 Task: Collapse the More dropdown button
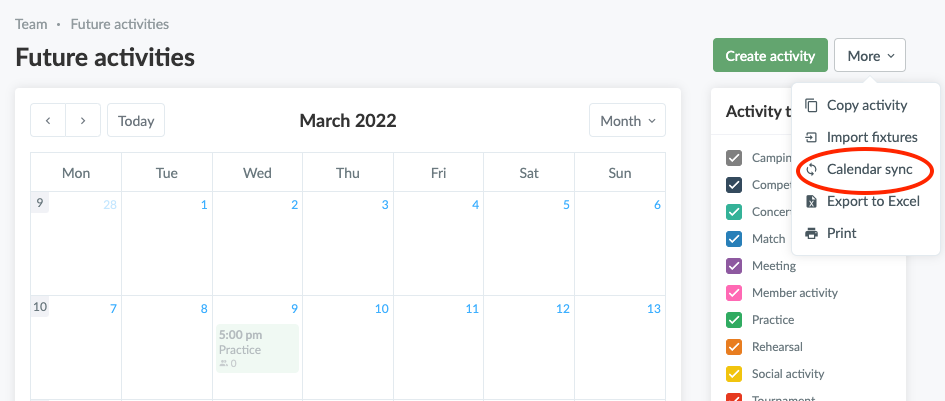[870, 55]
